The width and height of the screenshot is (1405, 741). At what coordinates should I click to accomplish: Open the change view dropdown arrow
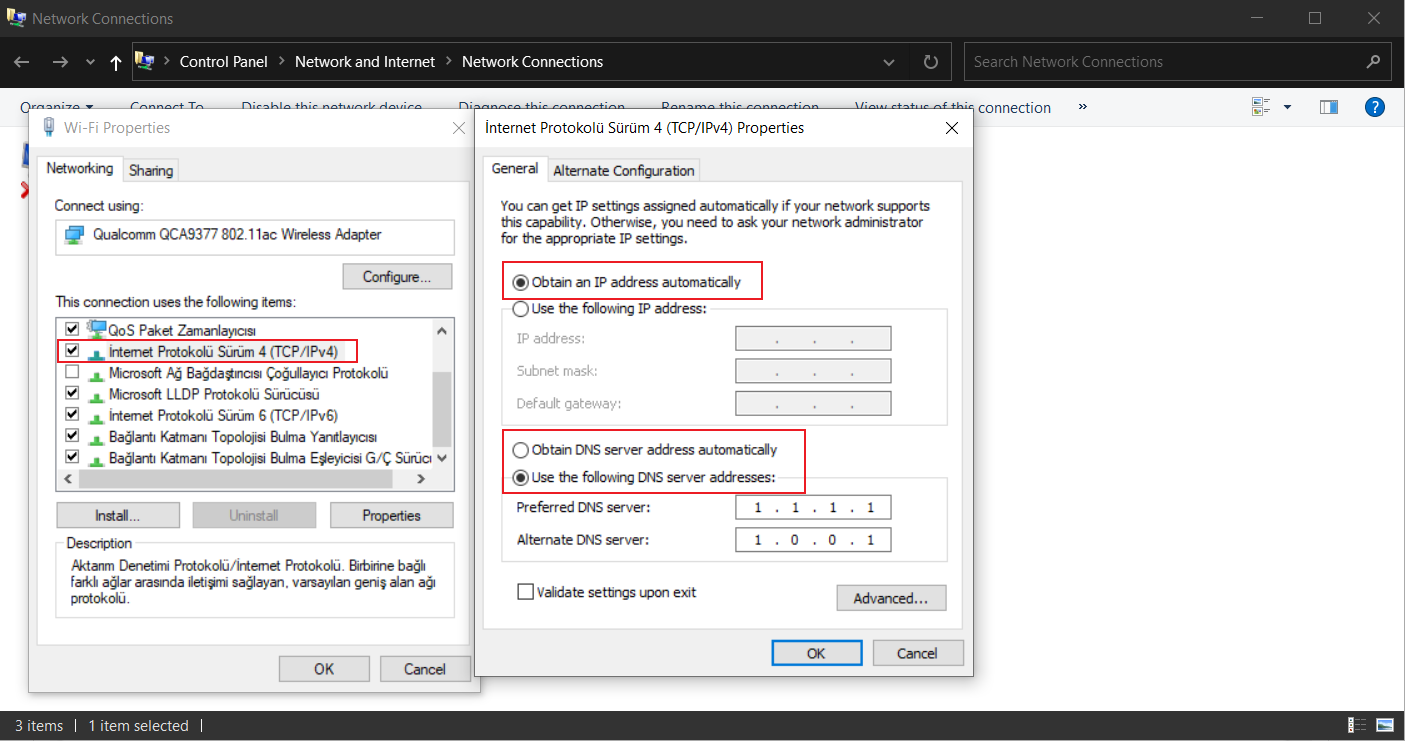coord(1287,107)
